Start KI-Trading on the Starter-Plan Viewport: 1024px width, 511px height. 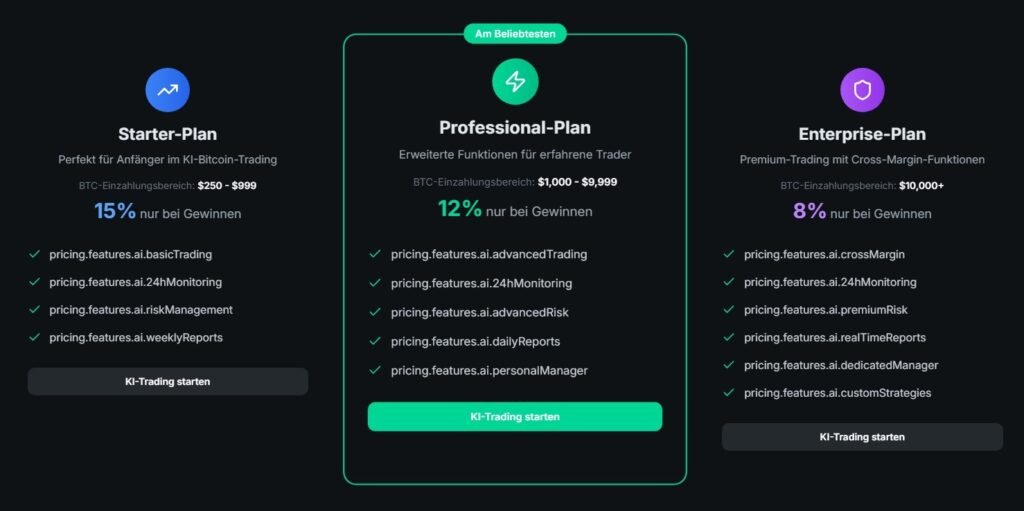click(167, 381)
